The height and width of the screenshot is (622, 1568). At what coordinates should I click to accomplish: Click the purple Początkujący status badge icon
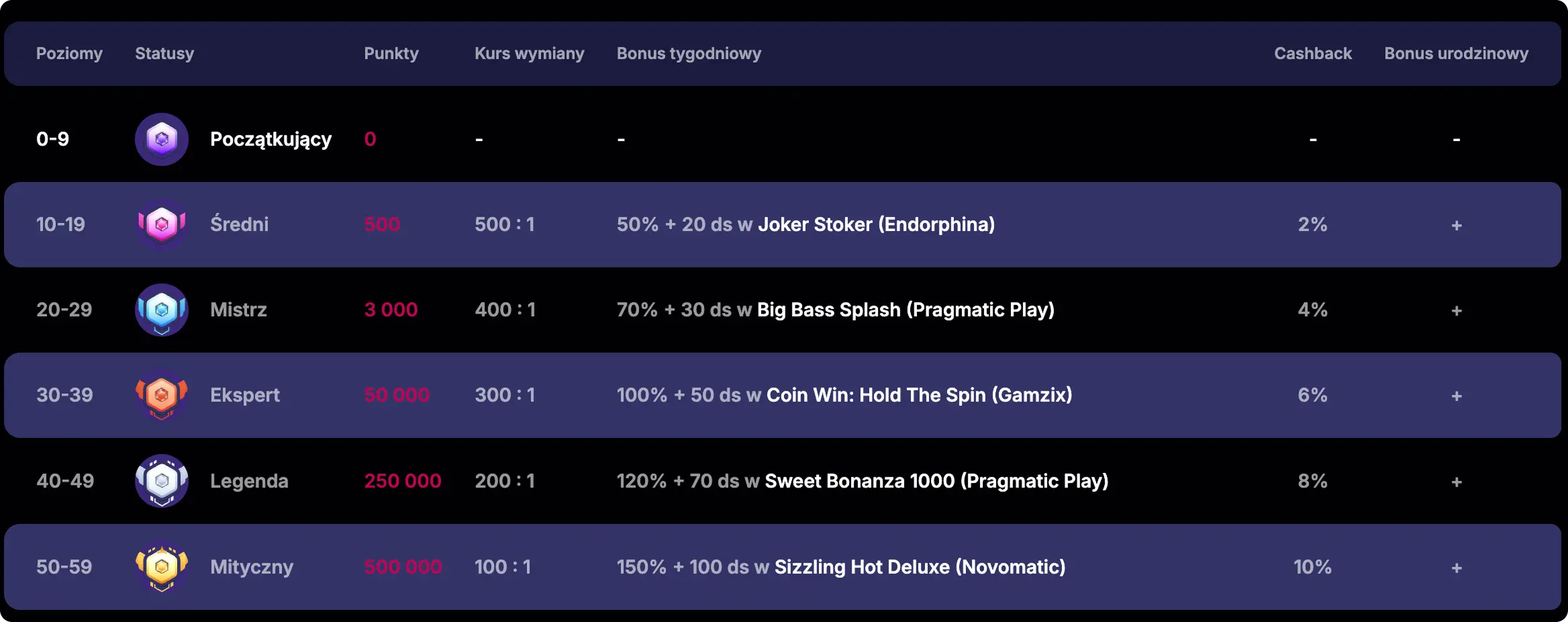click(x=162, y=139)
